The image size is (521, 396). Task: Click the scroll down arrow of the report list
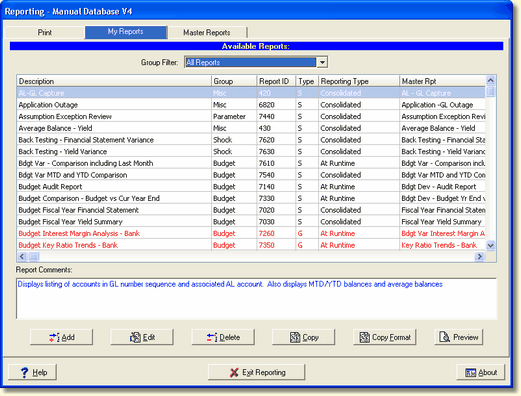490,246
